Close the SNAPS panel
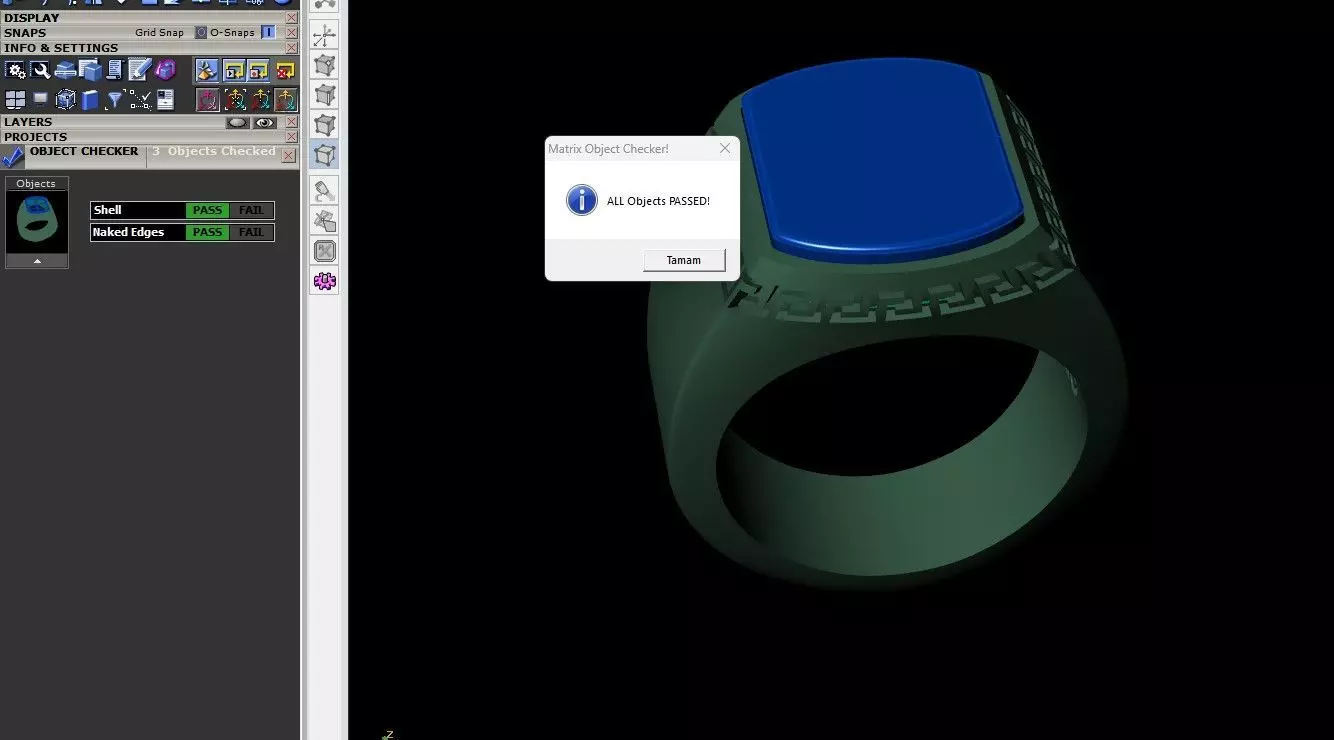 click(x=291, y=33)
